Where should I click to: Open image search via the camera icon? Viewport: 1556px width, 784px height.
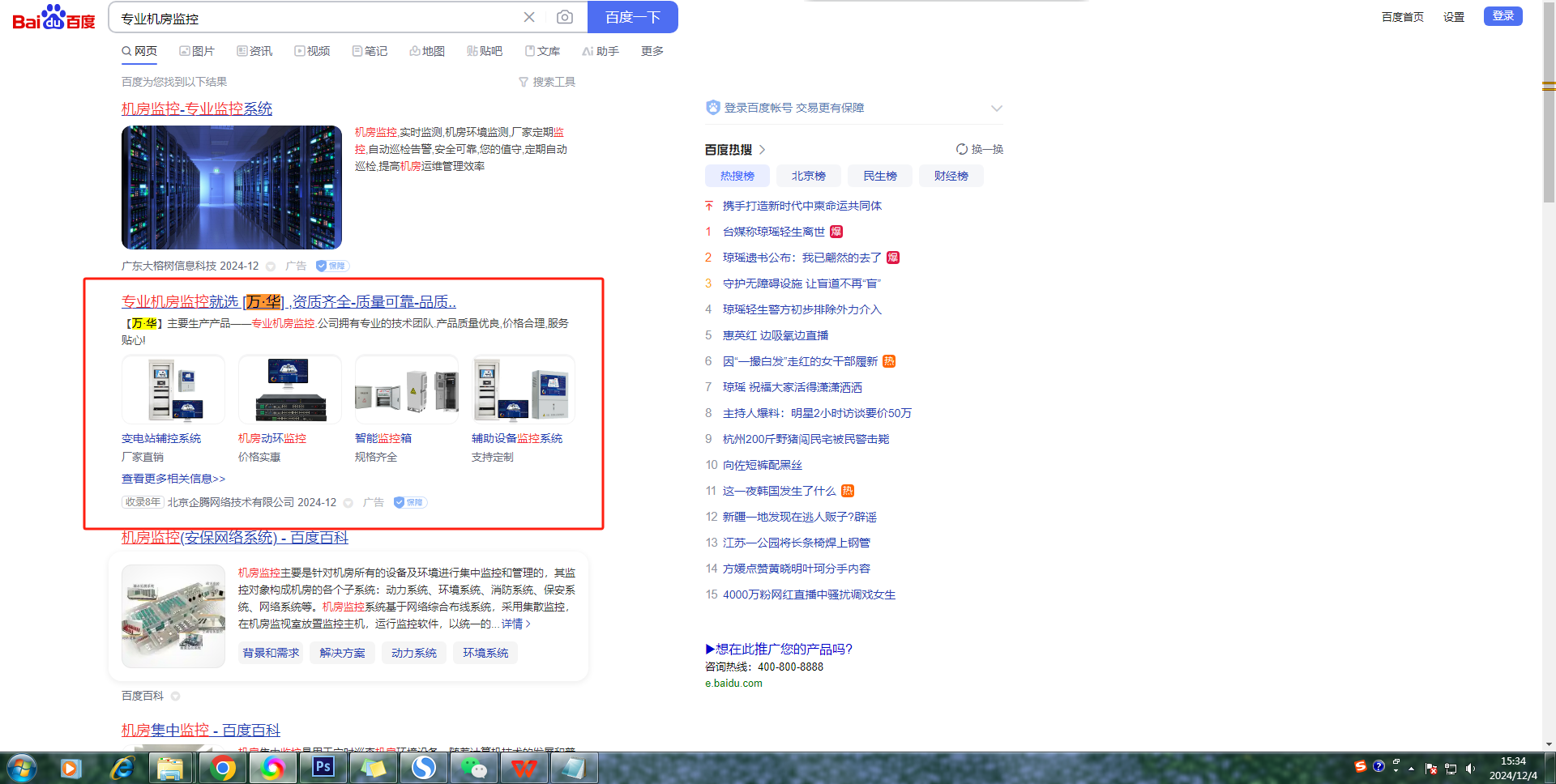click(565, 17)
